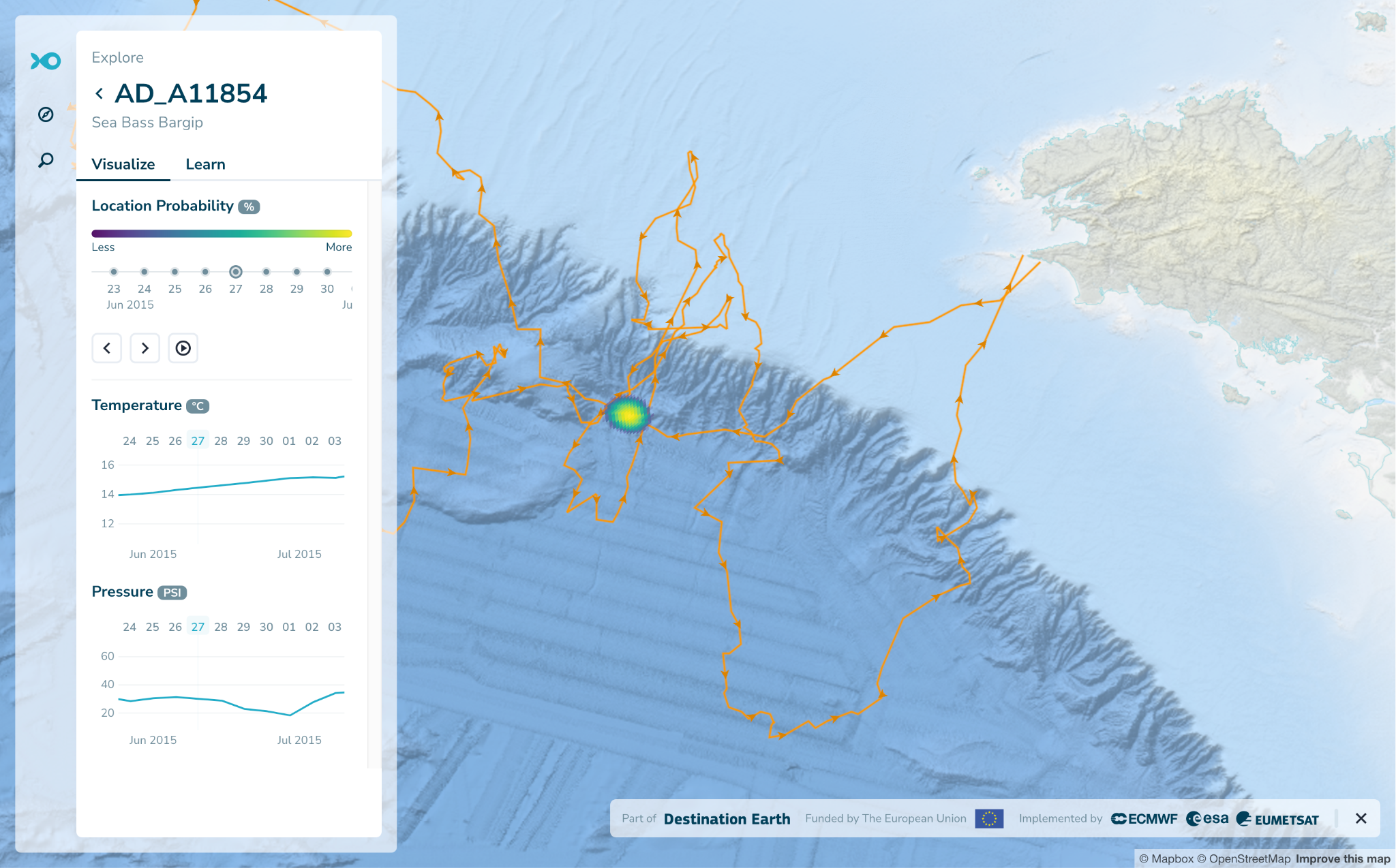Open the compass Explore icon
Viewport: 1396px width, 868px height.
pos(46,114)
